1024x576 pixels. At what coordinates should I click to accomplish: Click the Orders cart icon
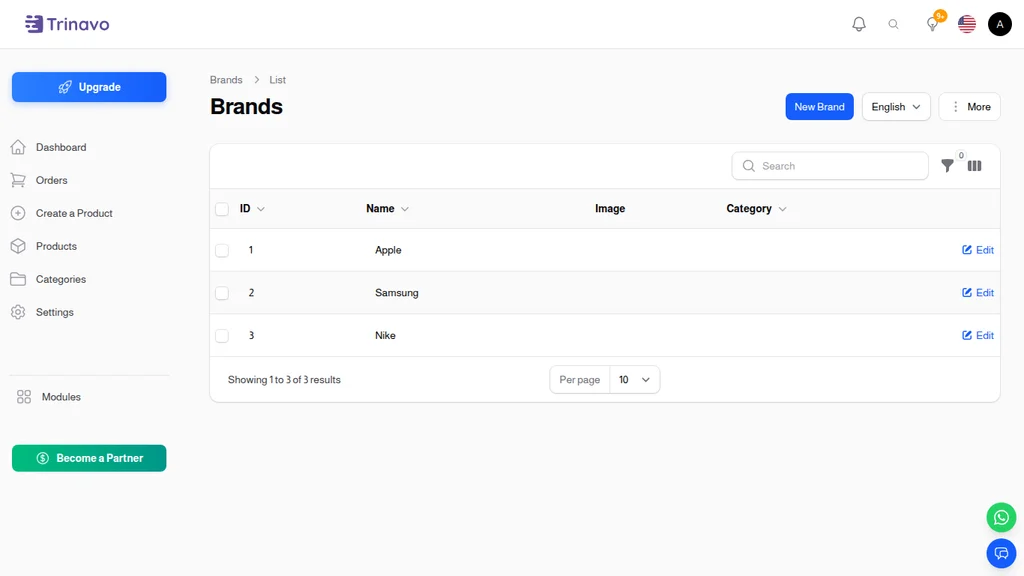pyautogui.click(x=18, y=180)
